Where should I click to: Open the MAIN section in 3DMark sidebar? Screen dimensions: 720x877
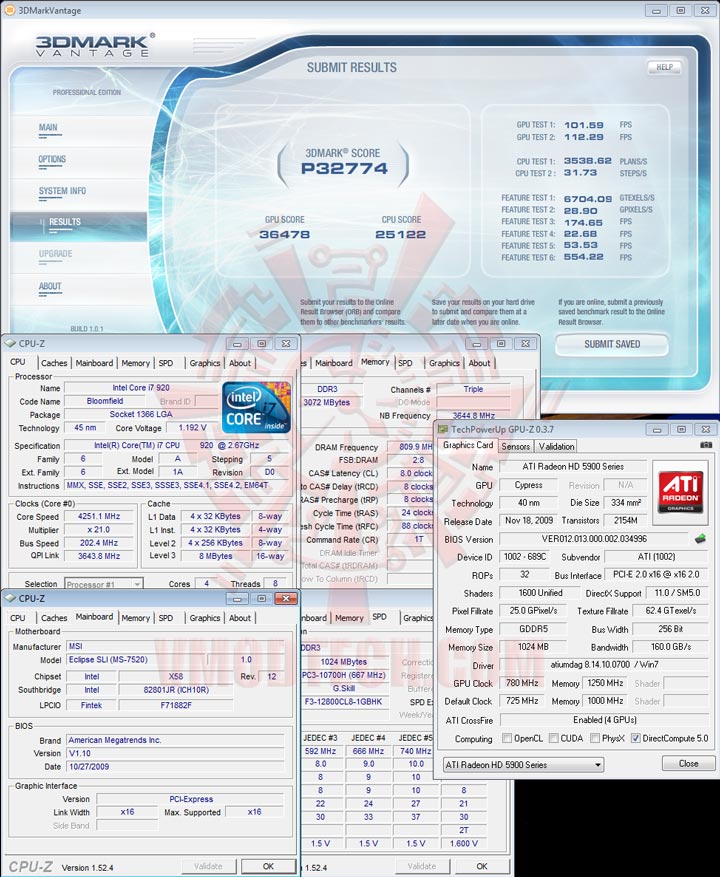coord(48,128)
